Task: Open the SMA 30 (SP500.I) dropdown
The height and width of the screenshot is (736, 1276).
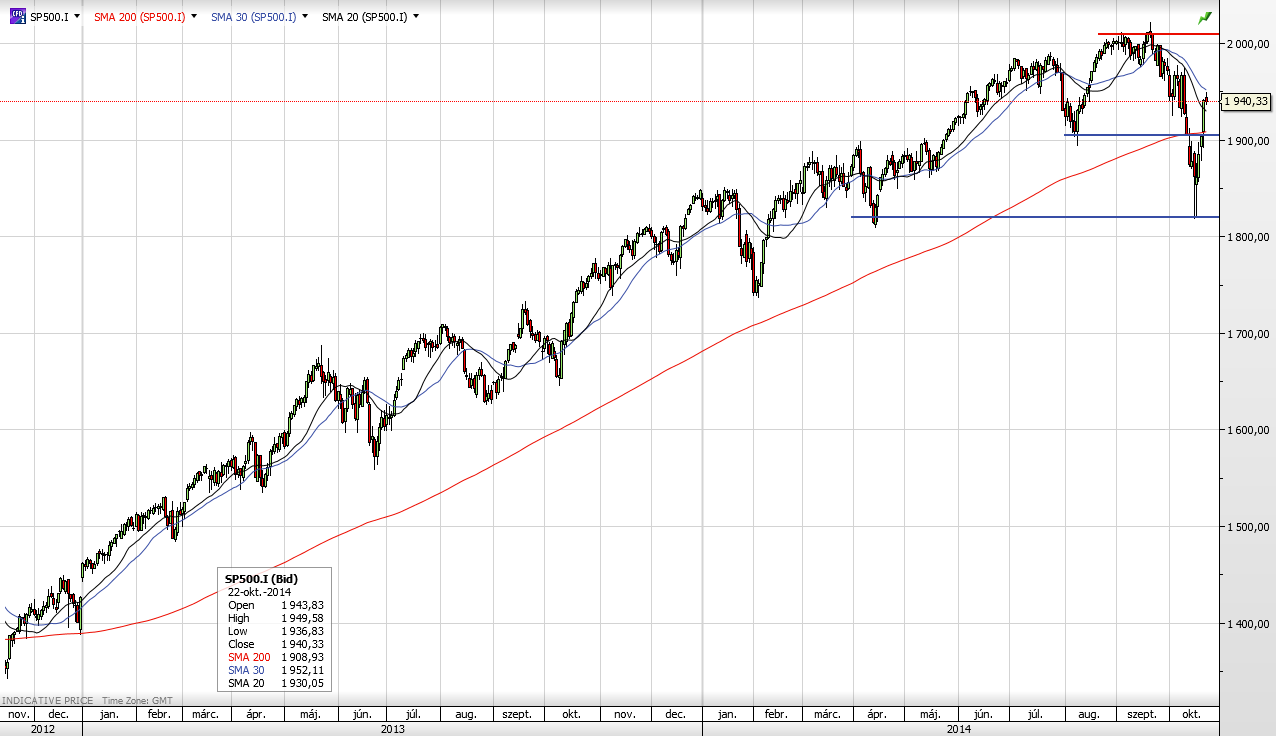Action: (x=305, y=17)
